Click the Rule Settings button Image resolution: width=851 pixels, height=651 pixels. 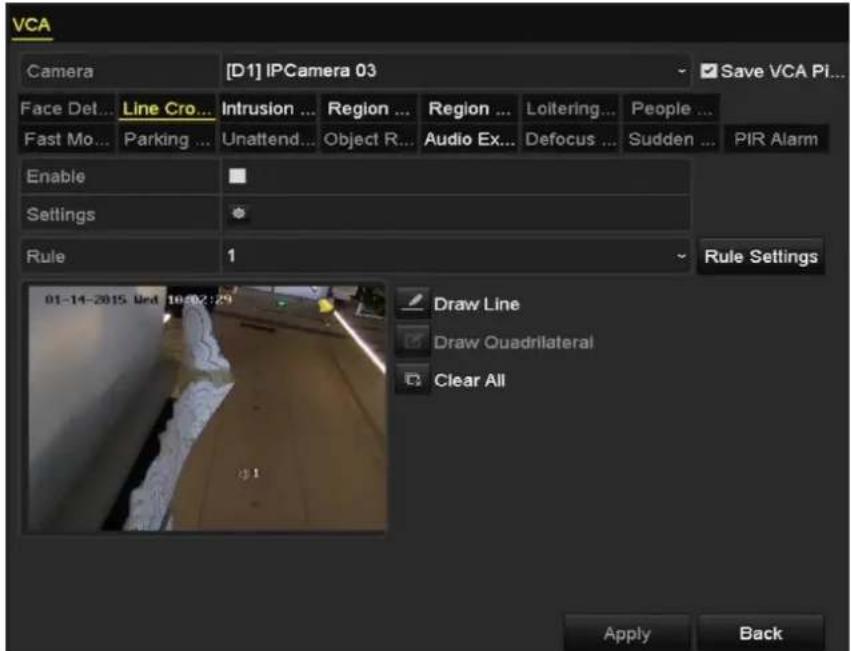pyautogui.click(x=760, y=256)
